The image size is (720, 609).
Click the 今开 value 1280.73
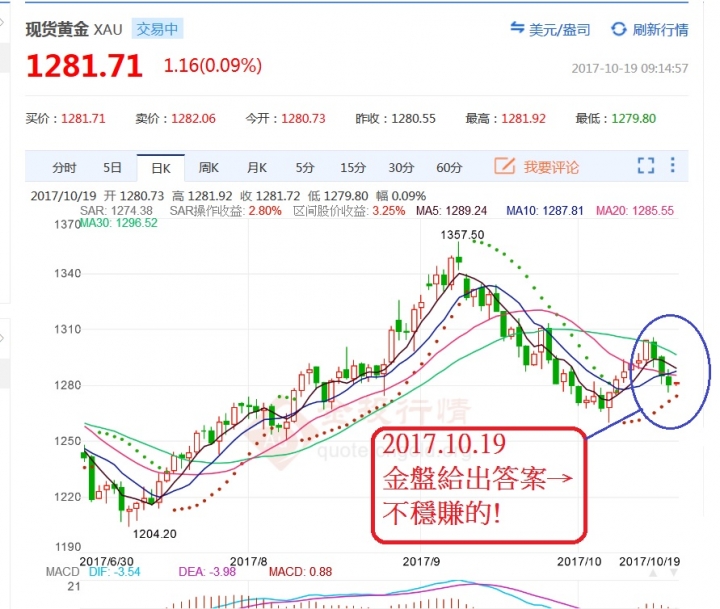coord(303,118)
